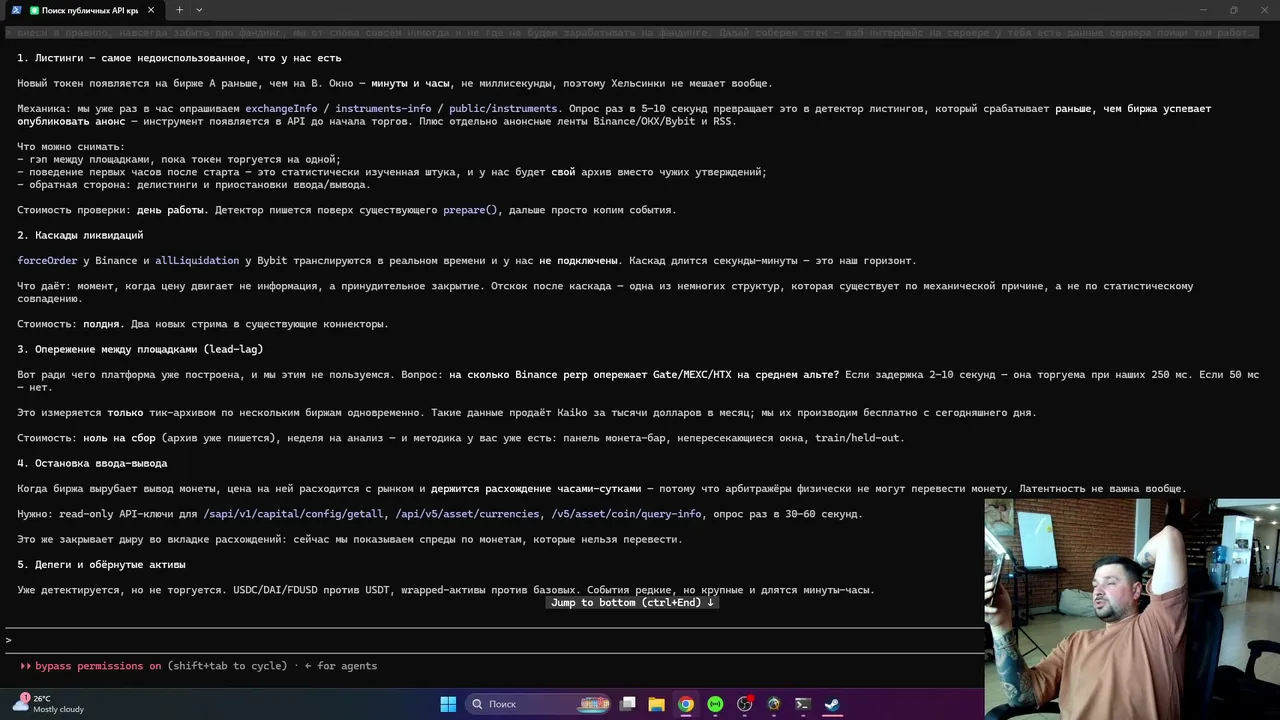Click the PowerShell icon in the title bar
1280x720 pixels.
pos(16,10)
